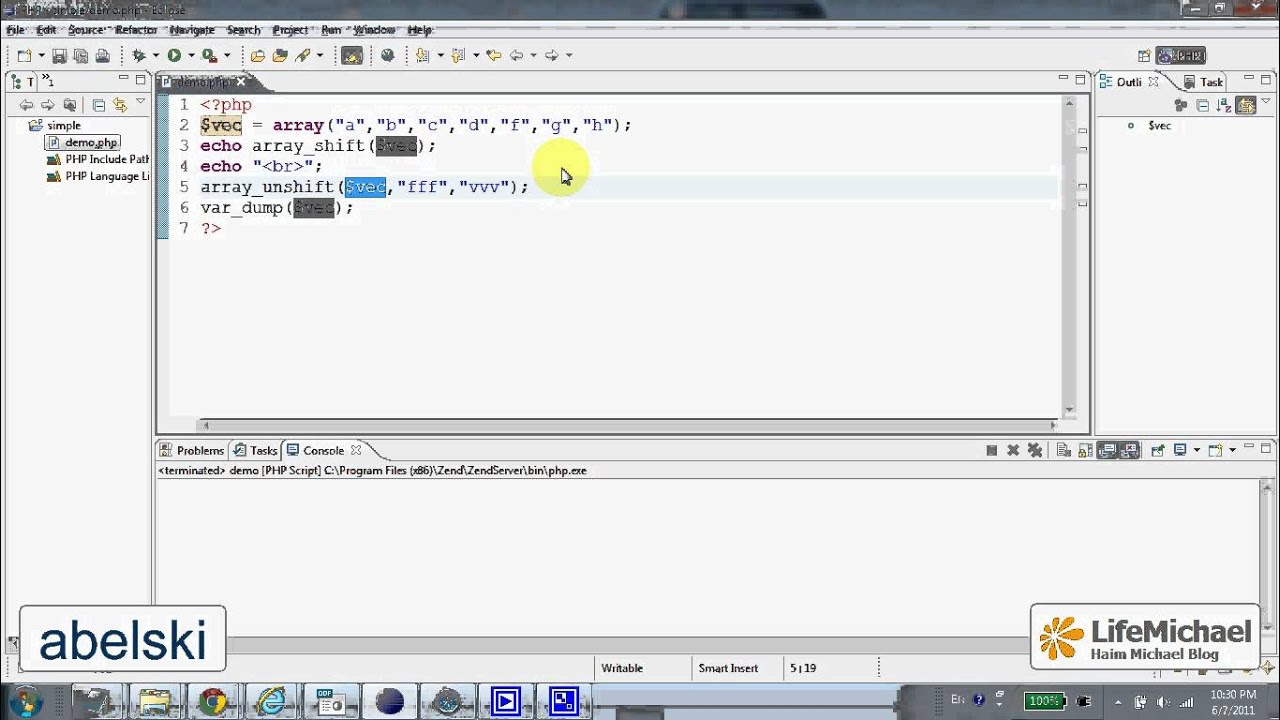Select $vec in the Outline view
The width and height of the screenshot is (1280, 720).
pos(1159,125)
